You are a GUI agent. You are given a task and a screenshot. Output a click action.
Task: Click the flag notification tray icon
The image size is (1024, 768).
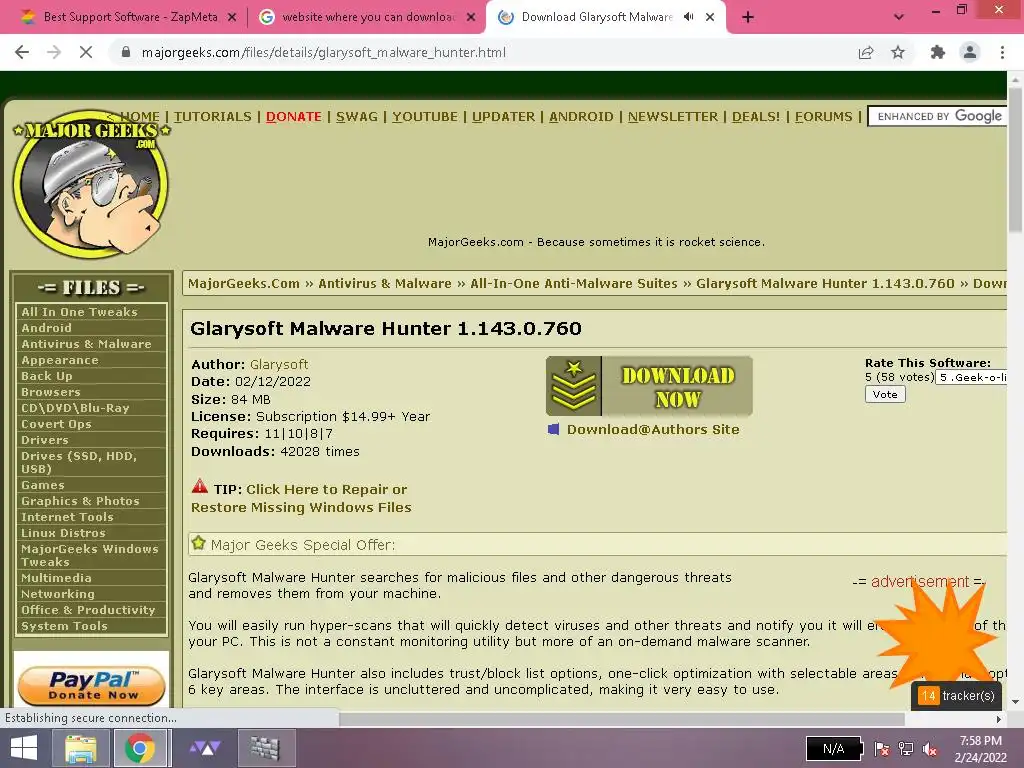click(x=882, y=749)
